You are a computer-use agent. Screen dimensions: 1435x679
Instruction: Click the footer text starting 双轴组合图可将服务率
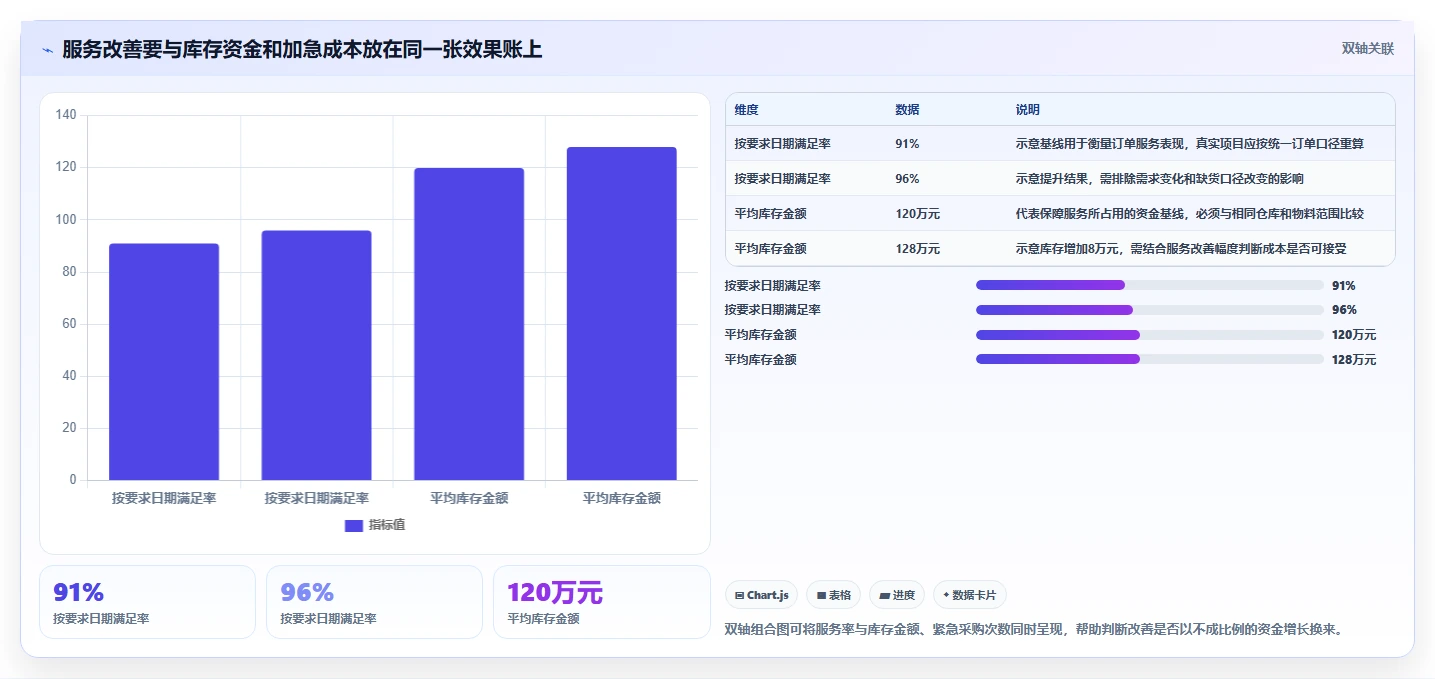click(x=1033, y=630)
